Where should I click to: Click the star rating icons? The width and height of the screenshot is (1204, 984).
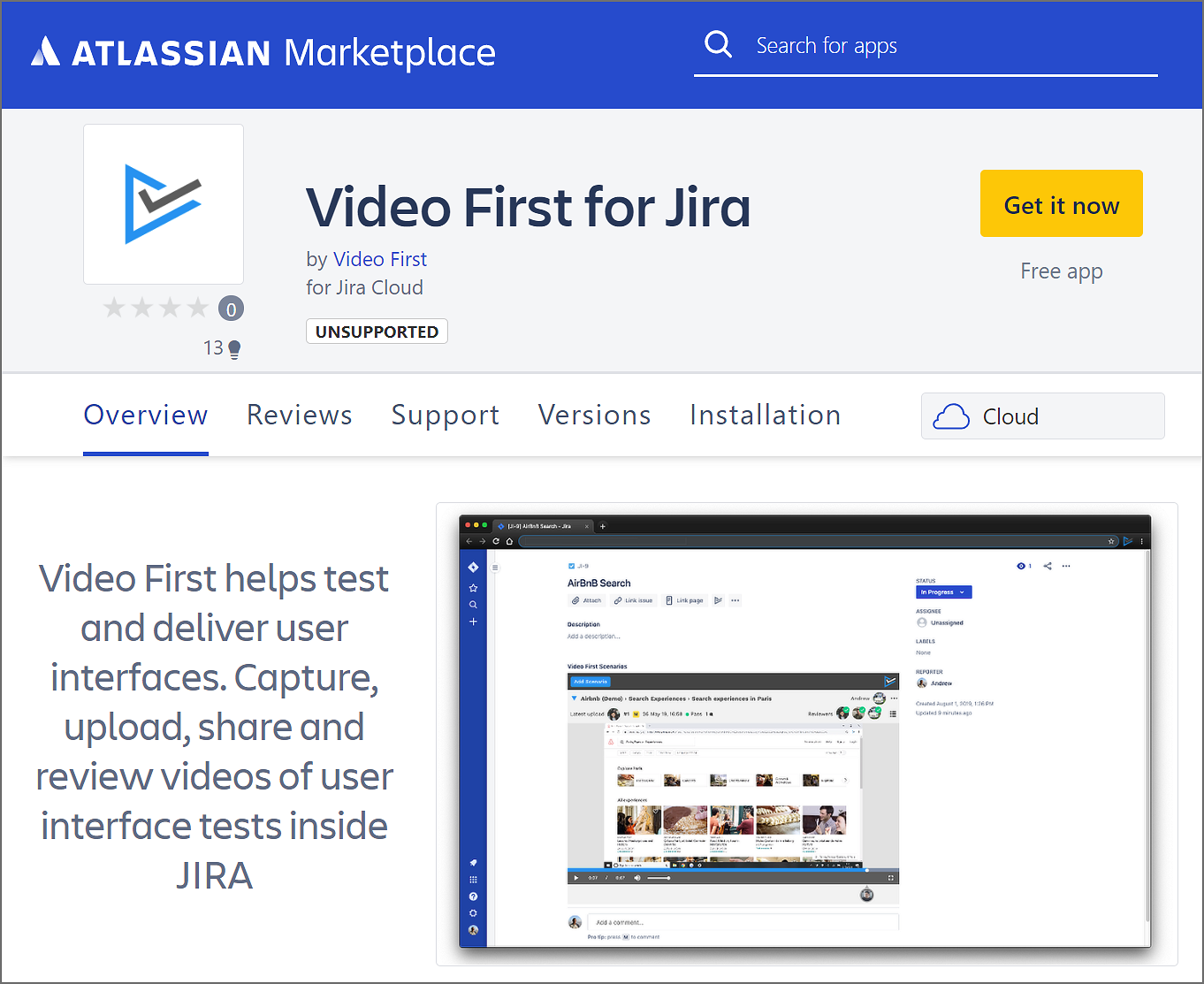[x=156, y=308]
